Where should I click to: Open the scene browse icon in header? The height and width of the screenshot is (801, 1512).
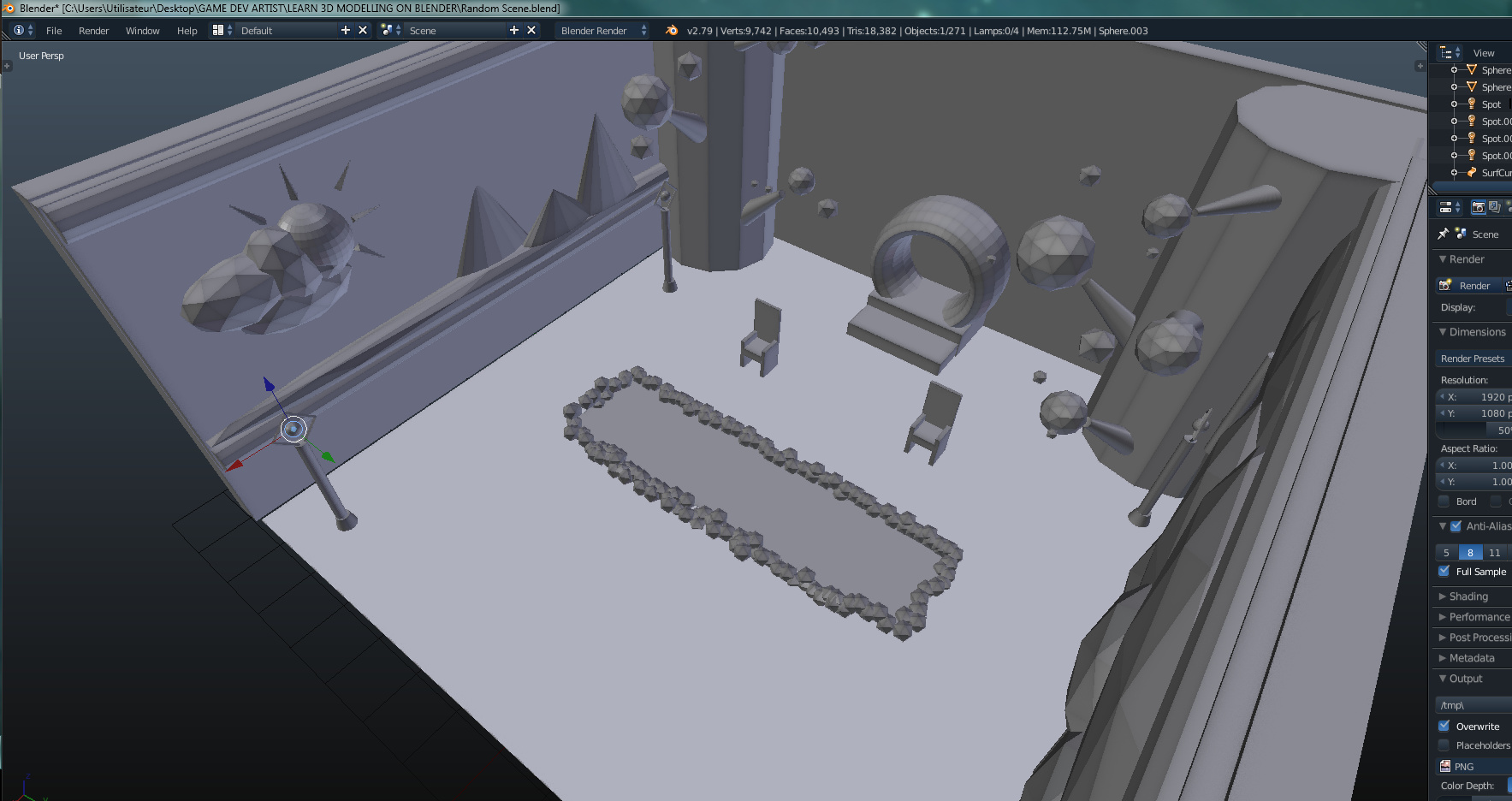[391, 30]
